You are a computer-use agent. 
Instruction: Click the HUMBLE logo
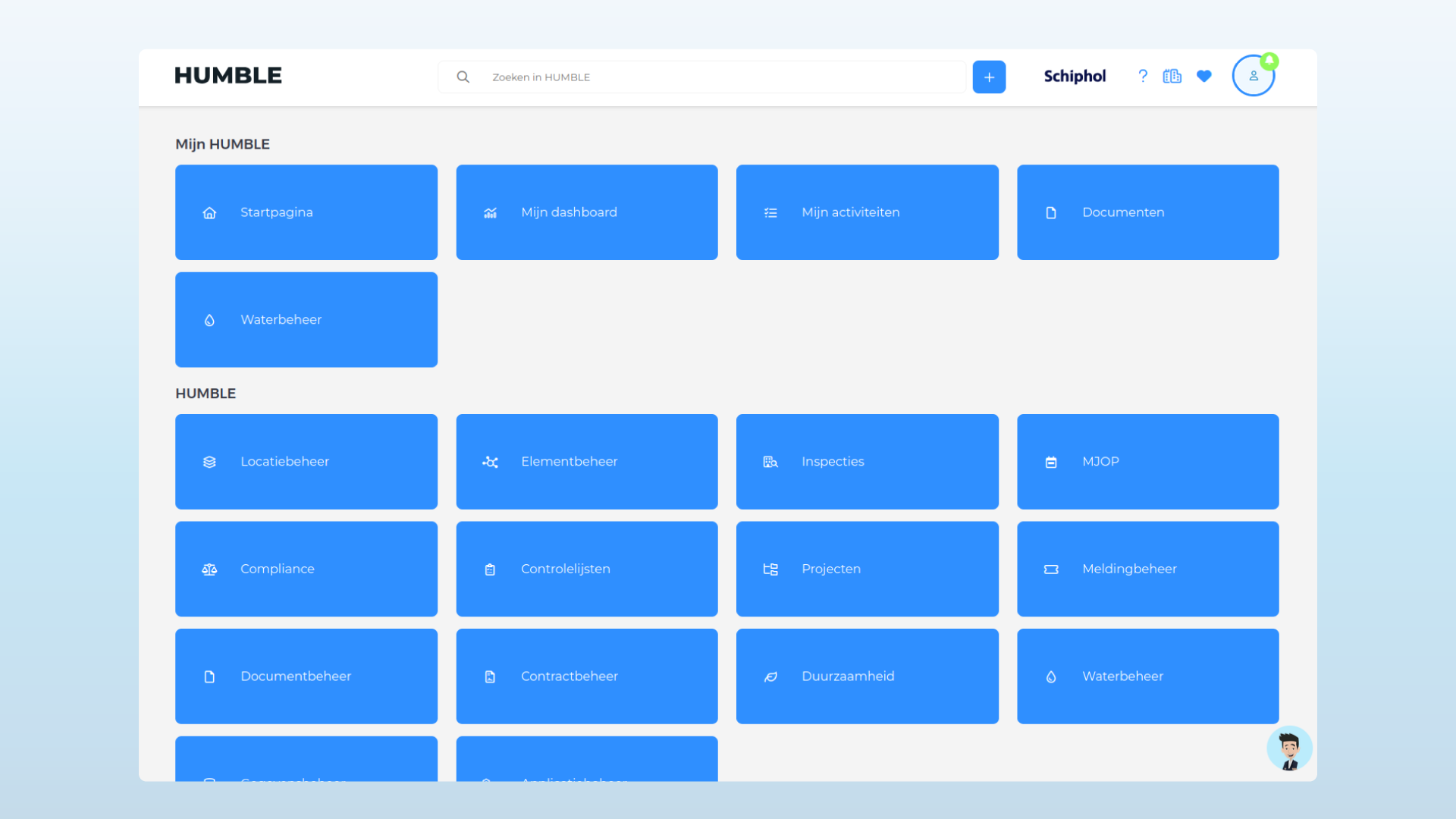(228, 76)
